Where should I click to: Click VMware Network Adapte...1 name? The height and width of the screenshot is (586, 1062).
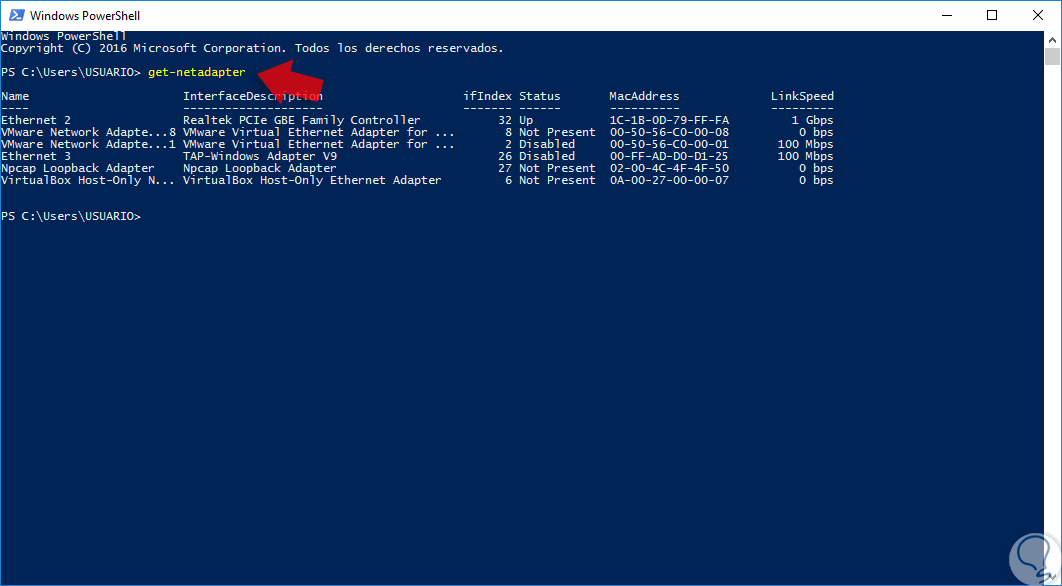88,144
